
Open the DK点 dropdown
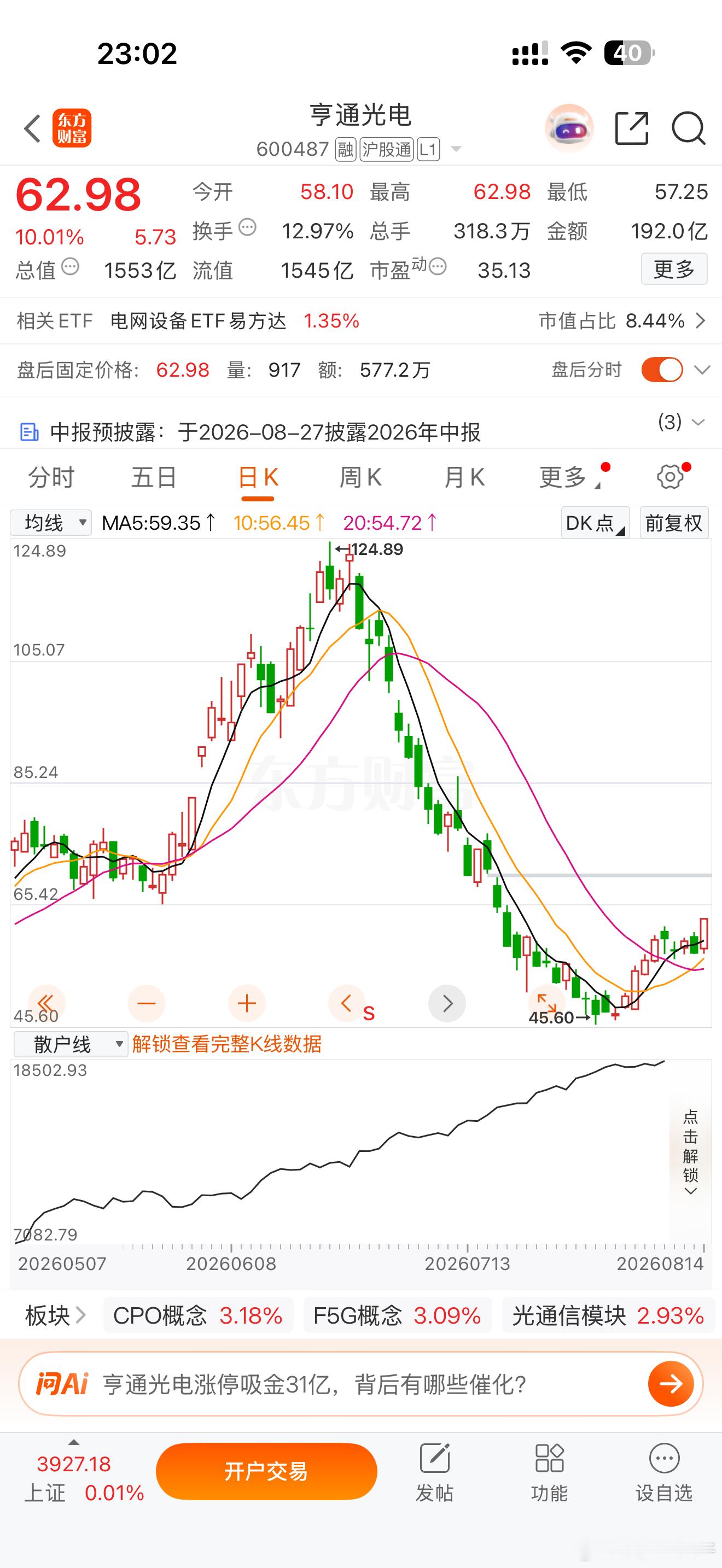[595, 523]
